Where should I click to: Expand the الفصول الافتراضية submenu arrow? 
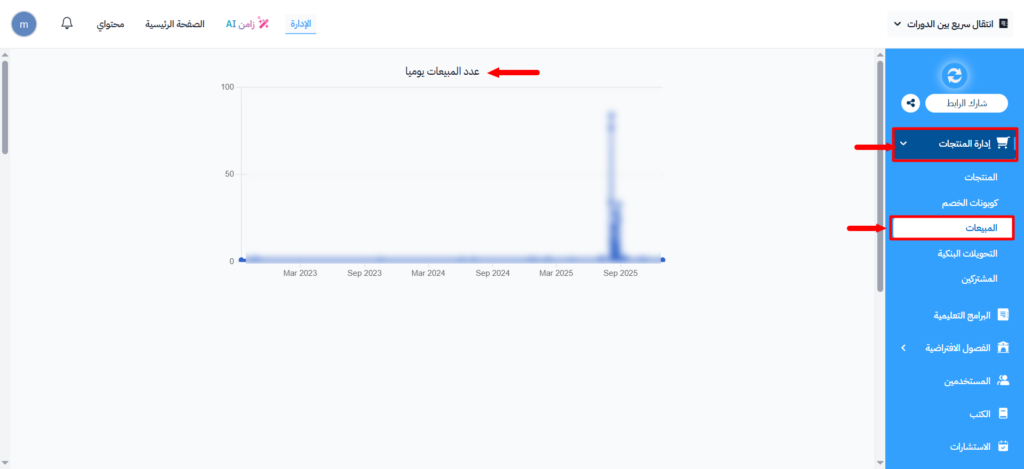click(903, 347)
